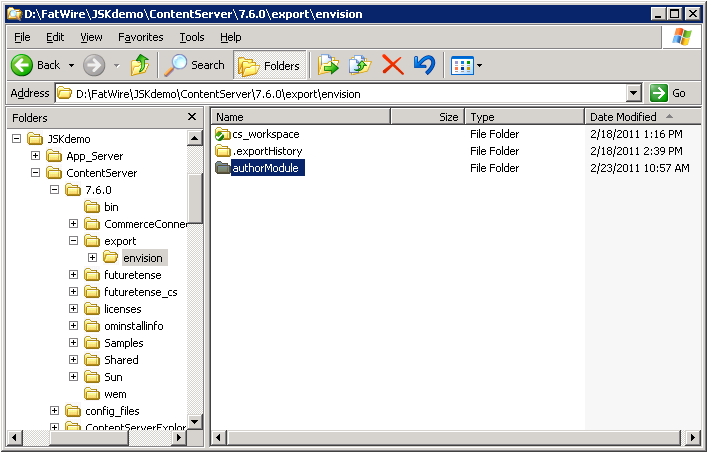
Task: Click the Windows flag logo icon
Action: tap(681, 37)
